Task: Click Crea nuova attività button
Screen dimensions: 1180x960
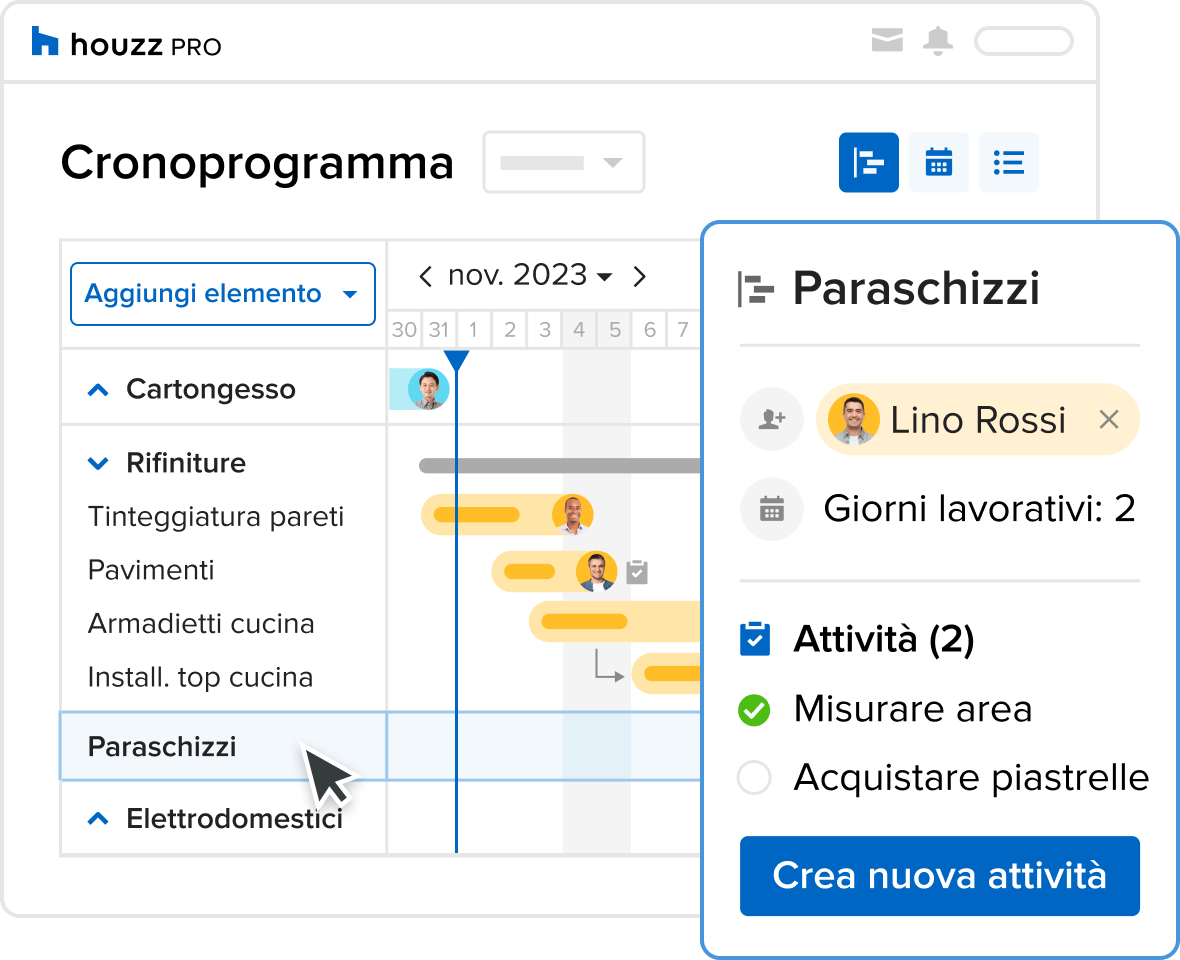Action: pyautogui.click(x=939, y=876)
